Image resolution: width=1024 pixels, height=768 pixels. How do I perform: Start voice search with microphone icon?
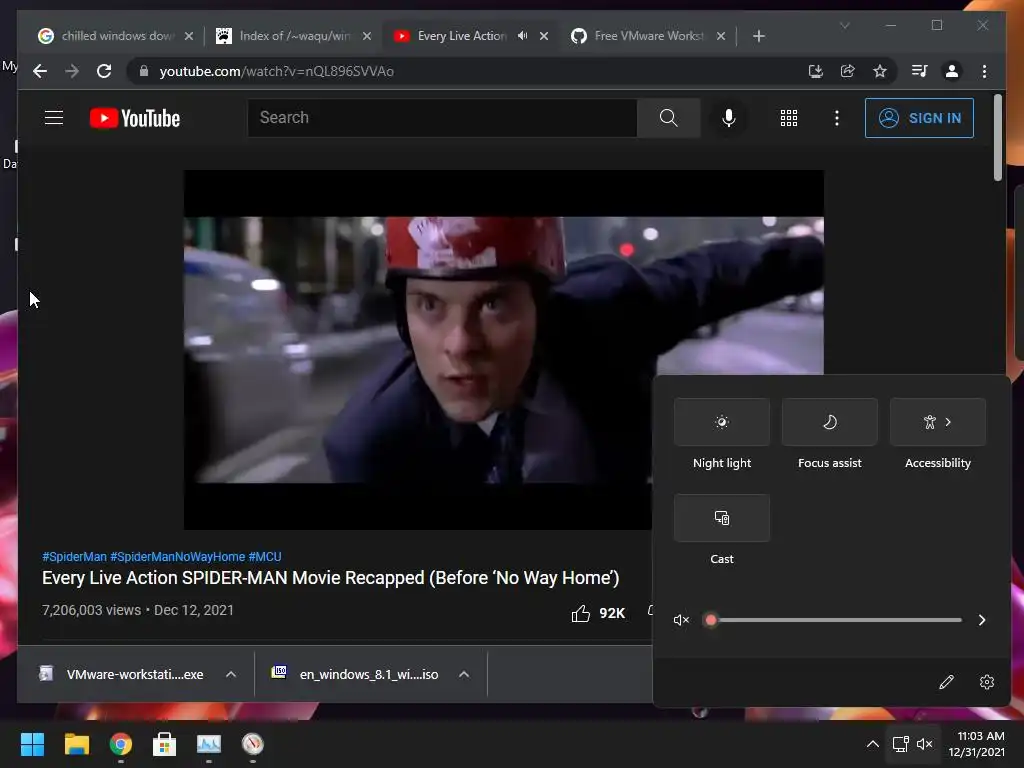tap(729, 118)
